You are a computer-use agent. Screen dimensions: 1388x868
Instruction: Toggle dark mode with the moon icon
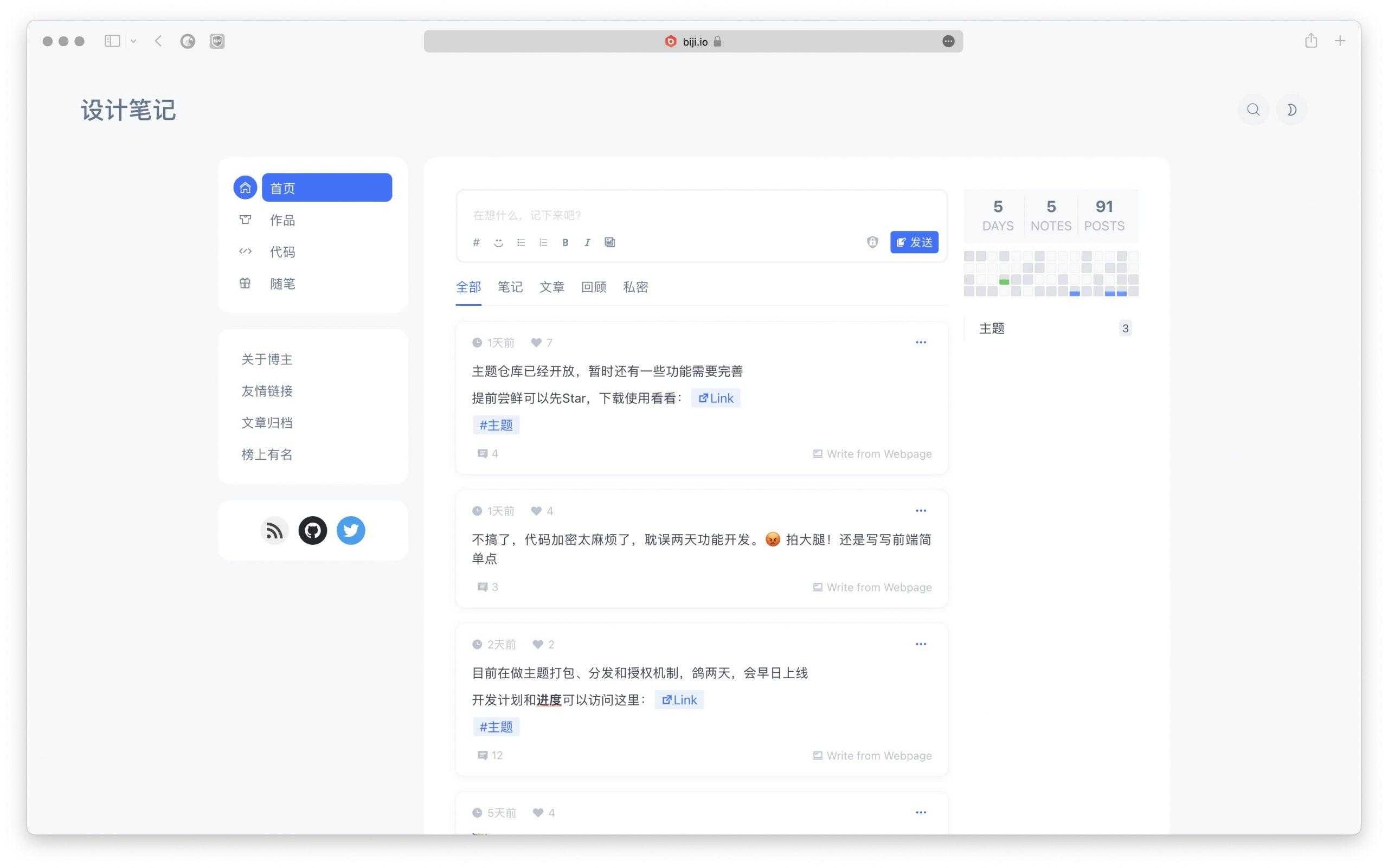tap(1291, 110)
